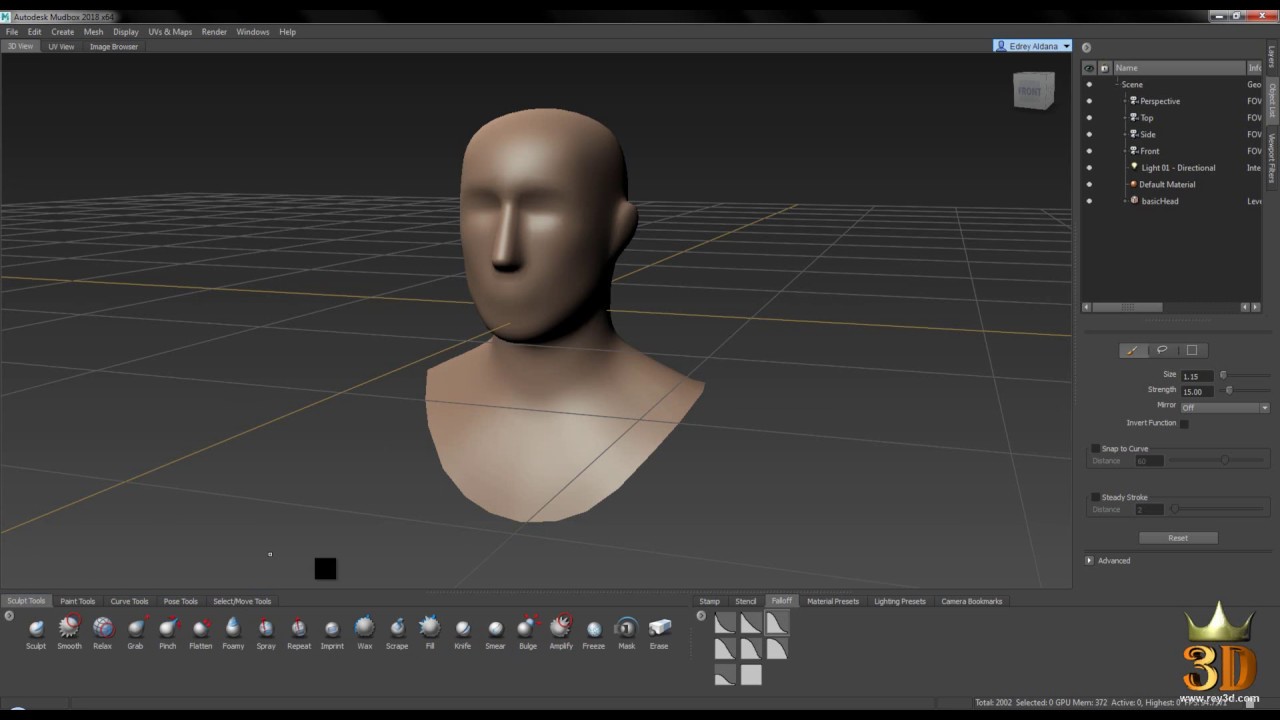Toggle visibility of Front camera
Screen dimensions: 1280x720
click(x=1089, y=151)
